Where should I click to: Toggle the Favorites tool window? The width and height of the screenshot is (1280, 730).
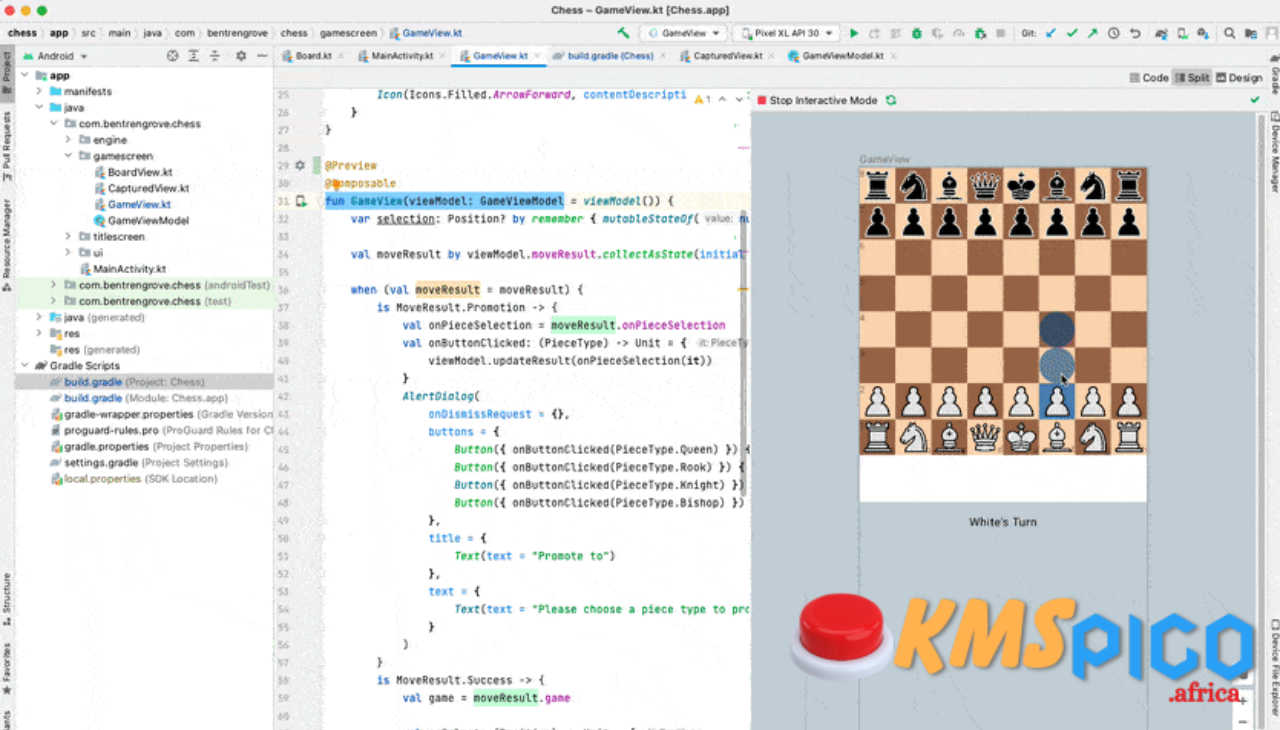click(6, 668)
